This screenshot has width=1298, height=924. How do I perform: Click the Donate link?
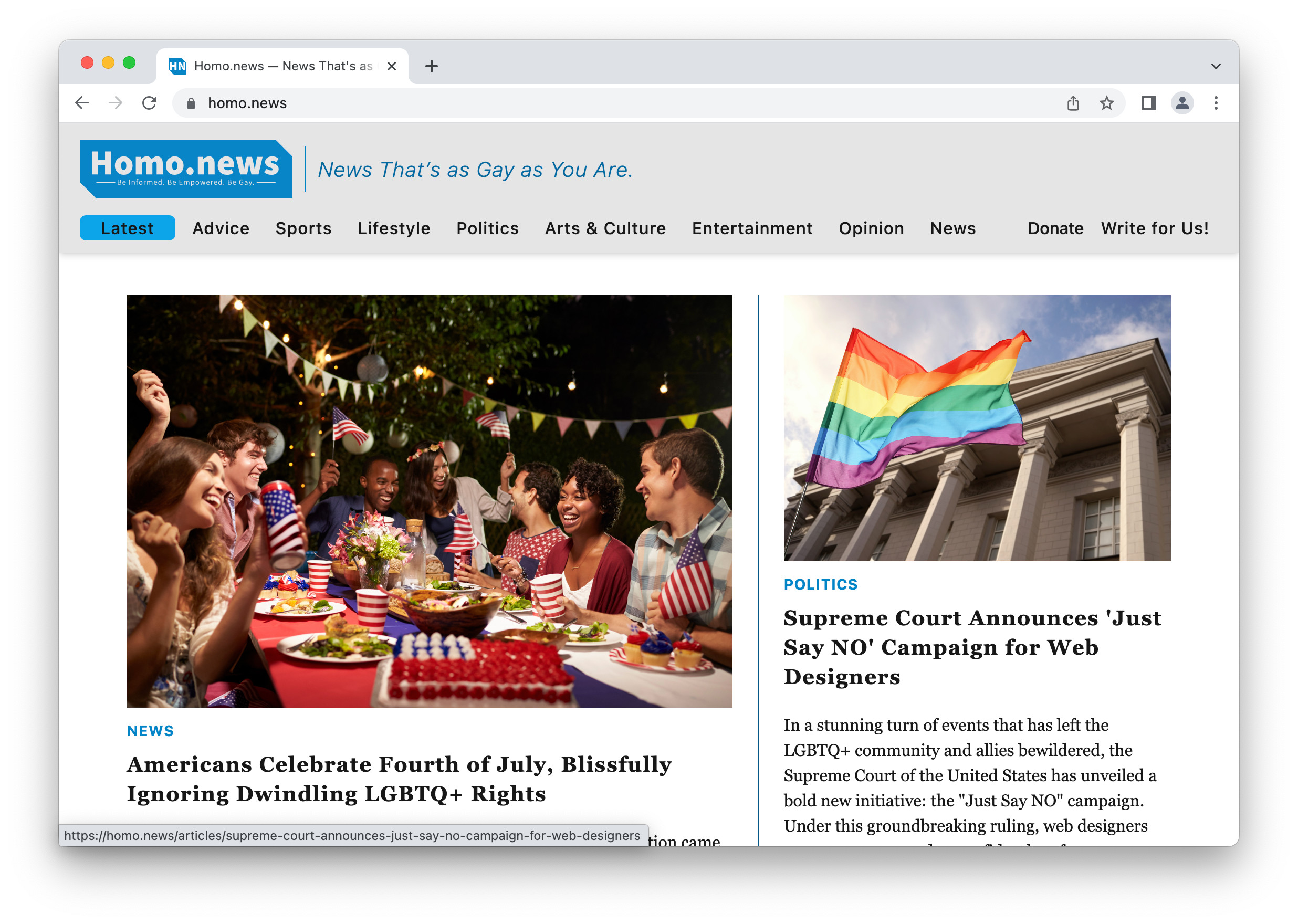(x=1054, y=228)
